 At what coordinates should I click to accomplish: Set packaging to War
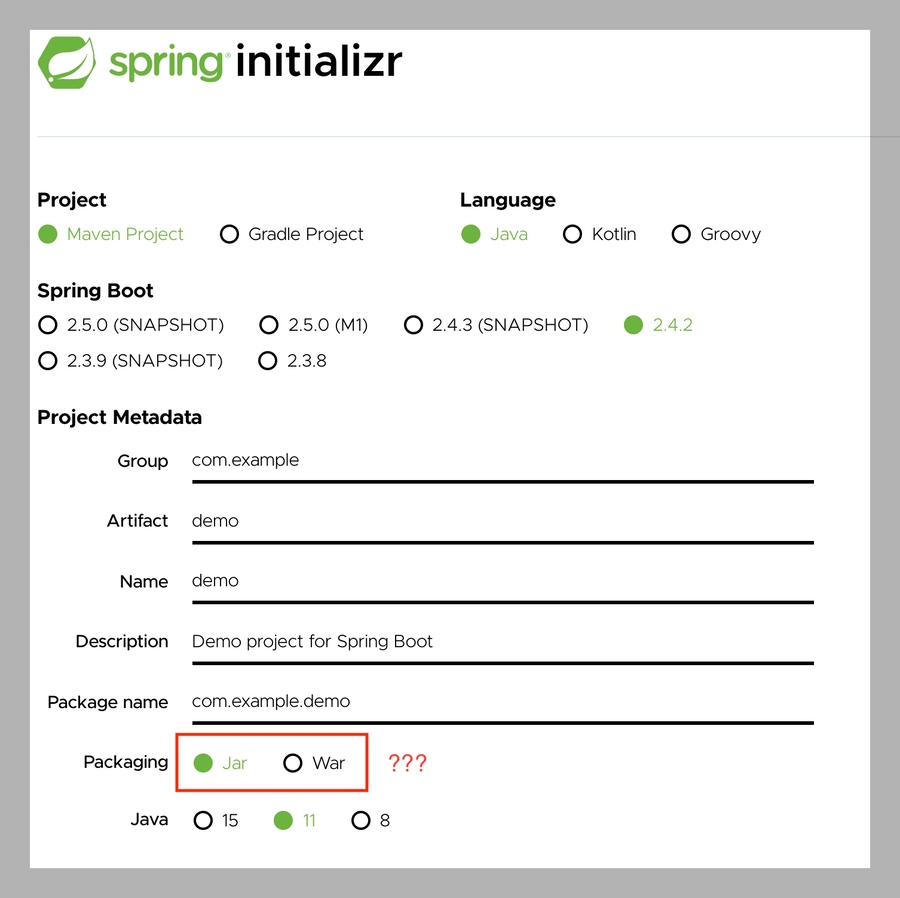[293, 764]
